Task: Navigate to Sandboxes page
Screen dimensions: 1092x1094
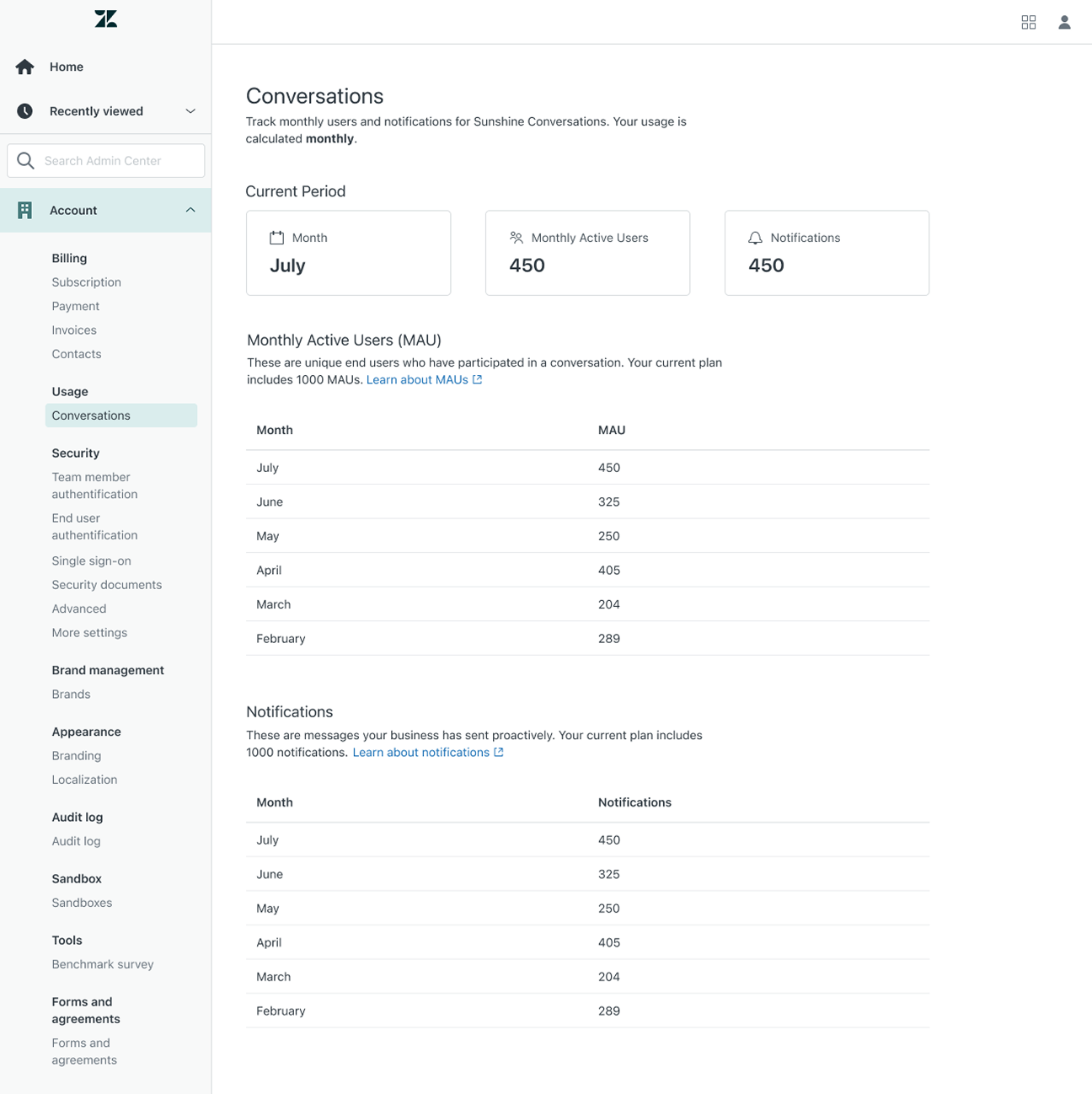Action: click(x=82, y=903)
